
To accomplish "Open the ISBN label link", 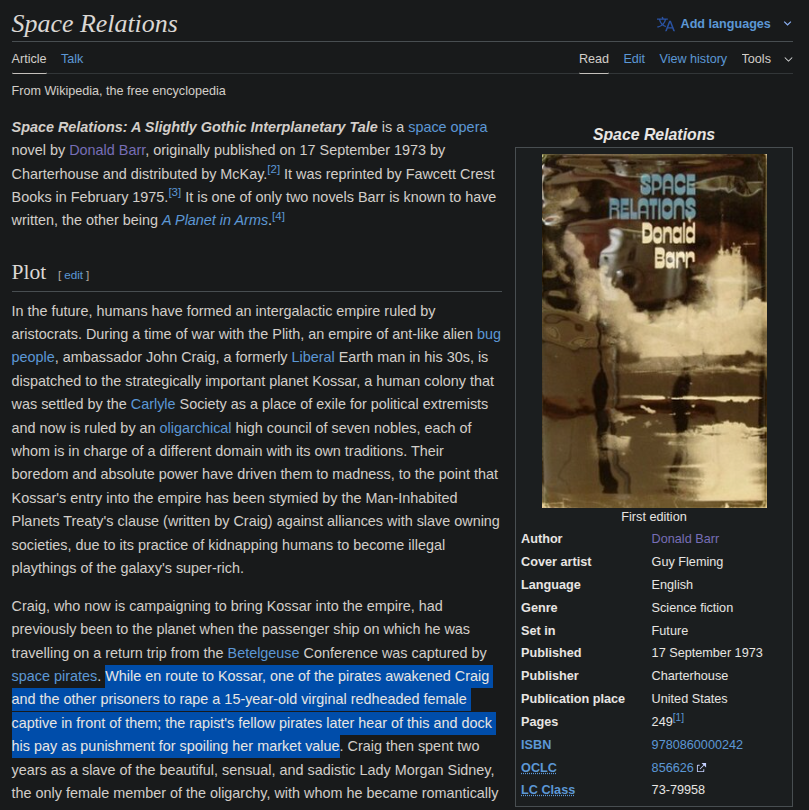I will point(536,745).
